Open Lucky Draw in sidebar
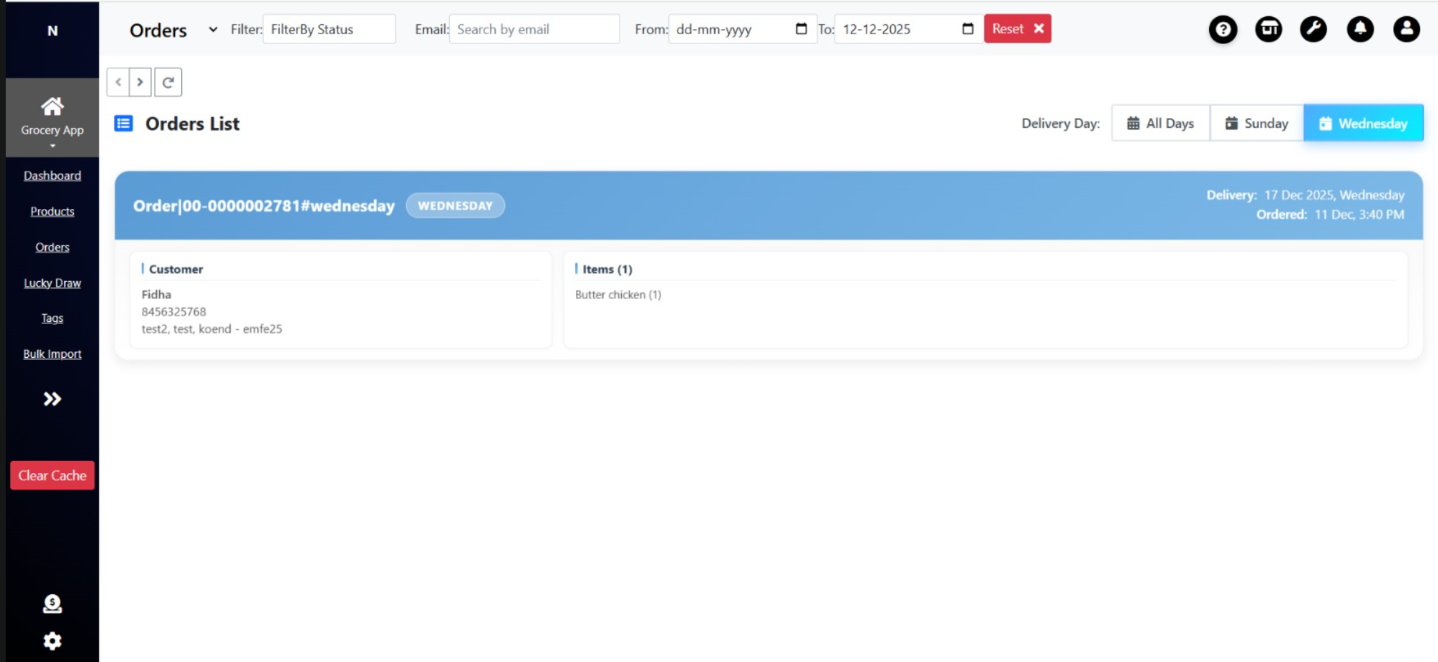This screenshot has height=662, width=1438. tap(52, 283)
